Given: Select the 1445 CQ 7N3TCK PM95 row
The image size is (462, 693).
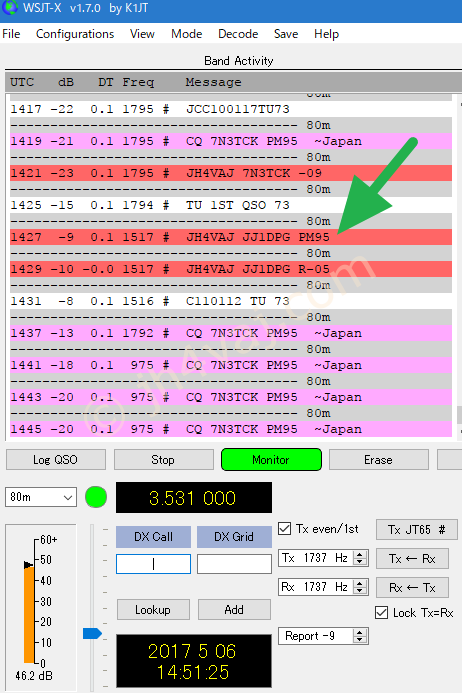Looking at the screenshot, I should coord(231,429).
